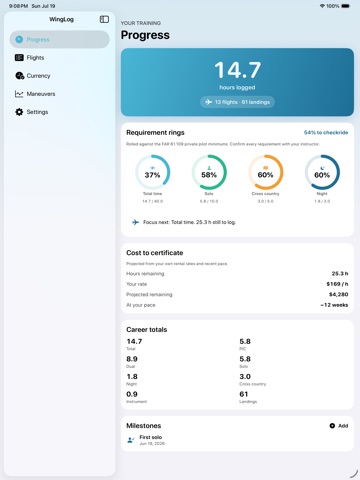The height and width of the screenshot is (480, 360).
Task: Open the 54% to checkride link
Action: click(x=326, y=132)
